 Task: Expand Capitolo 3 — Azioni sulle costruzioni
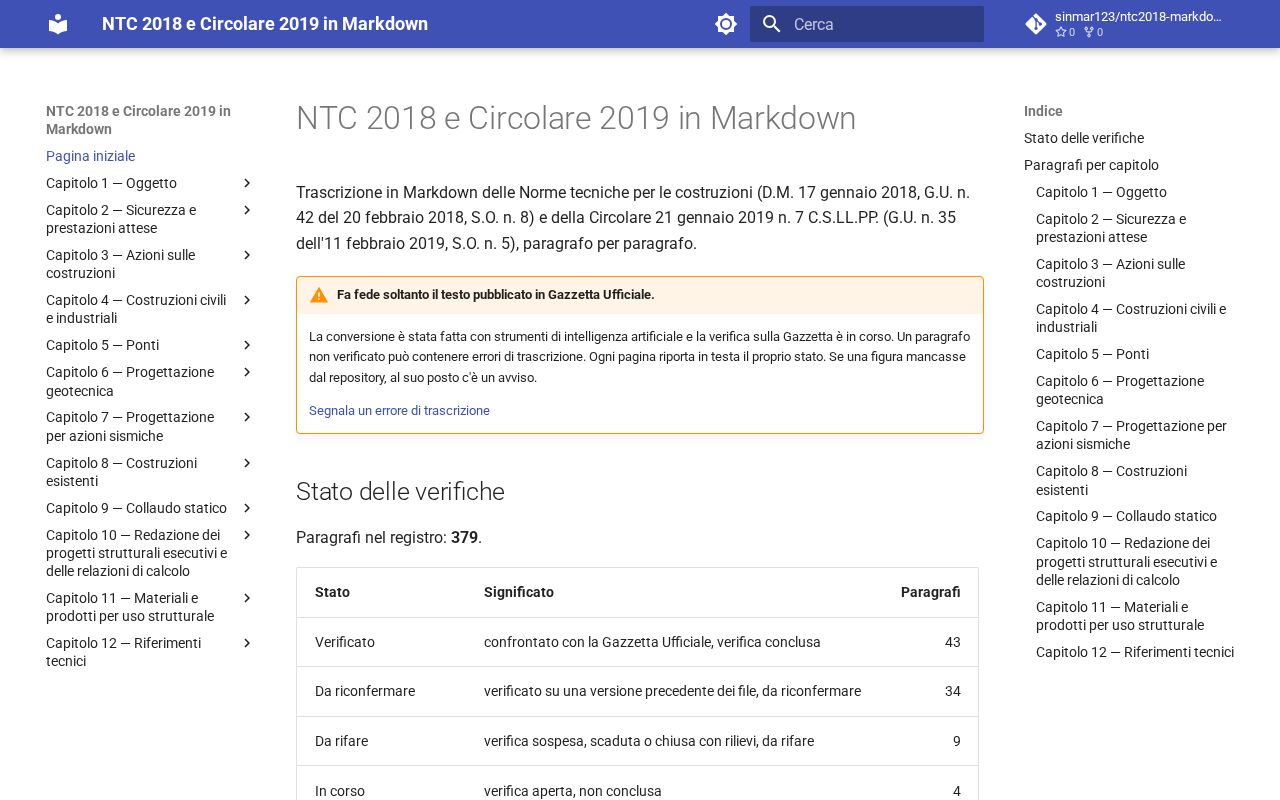[247, 255]
